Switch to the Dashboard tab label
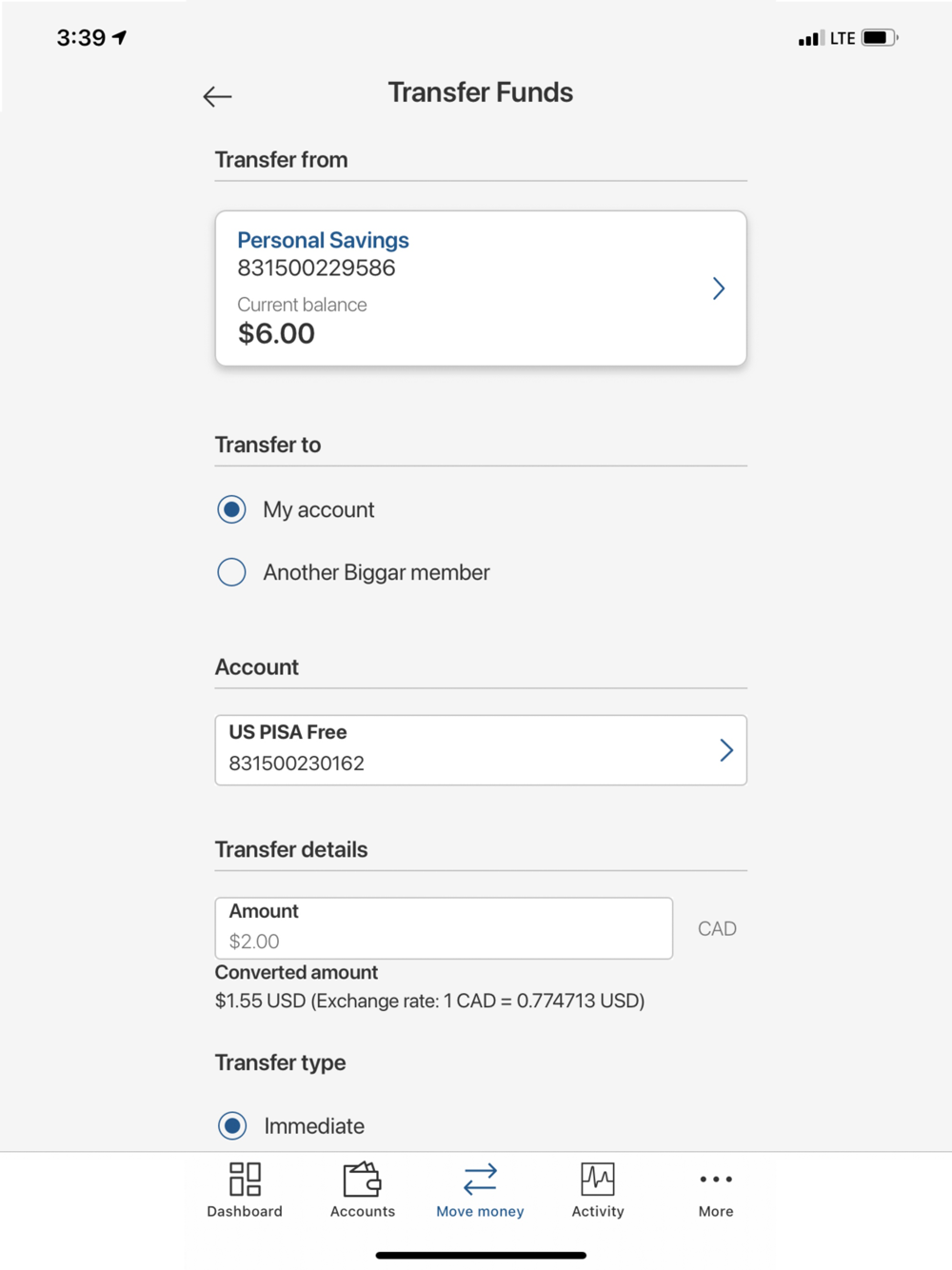 245,1211
